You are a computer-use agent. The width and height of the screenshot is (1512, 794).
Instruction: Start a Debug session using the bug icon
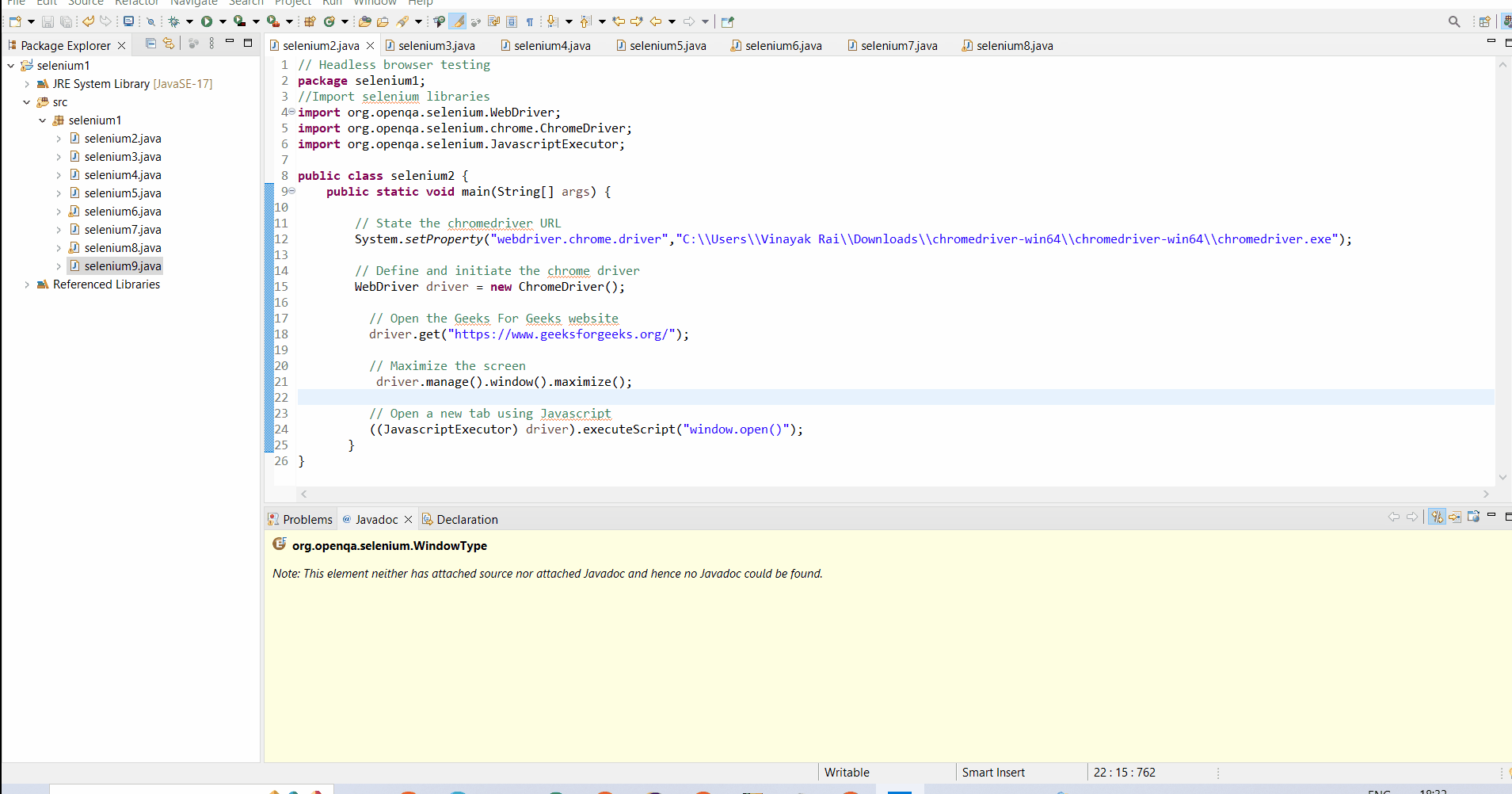pyautogui.click(x=173, y=21)
